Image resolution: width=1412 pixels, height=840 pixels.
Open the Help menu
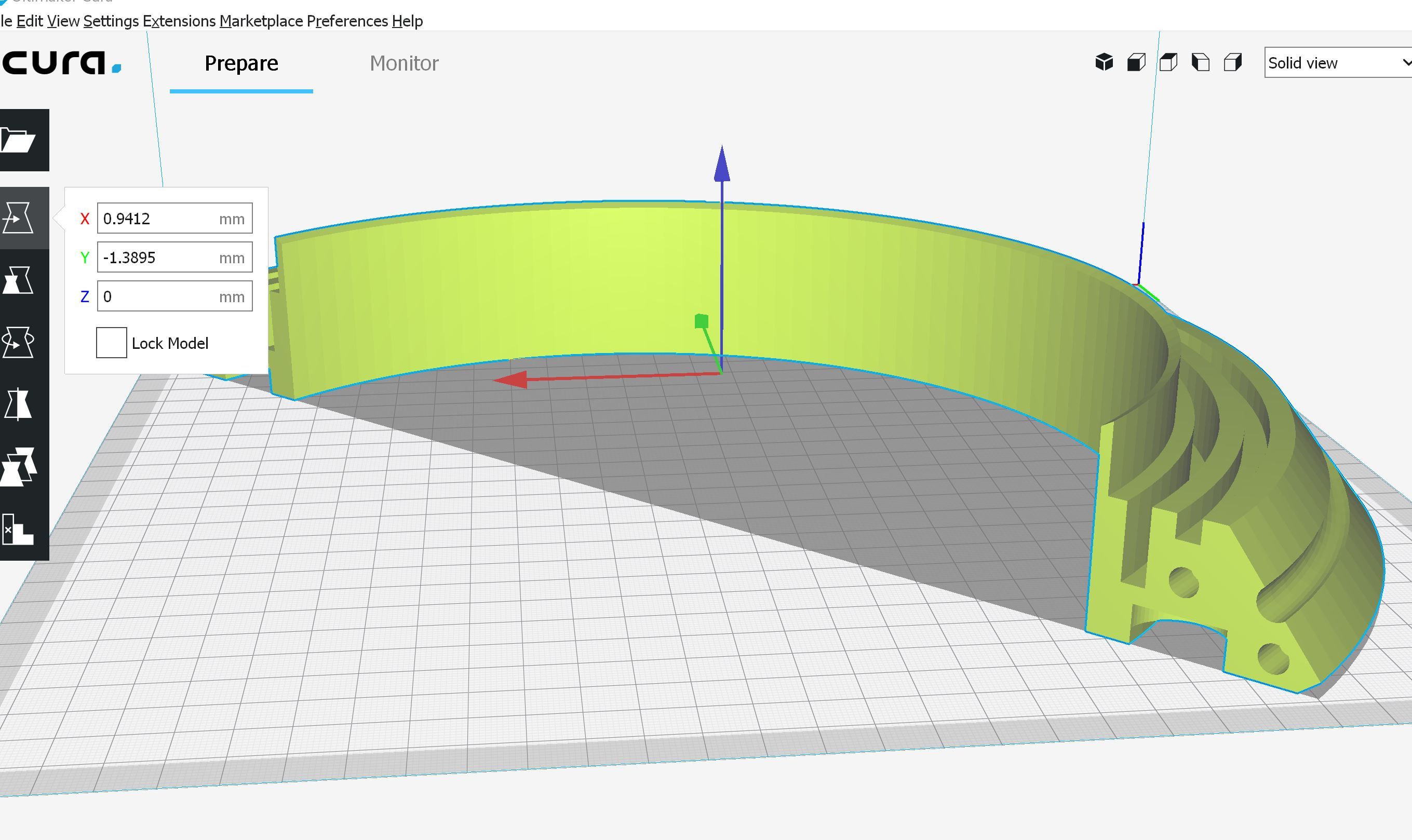click(x=407, y=21)
